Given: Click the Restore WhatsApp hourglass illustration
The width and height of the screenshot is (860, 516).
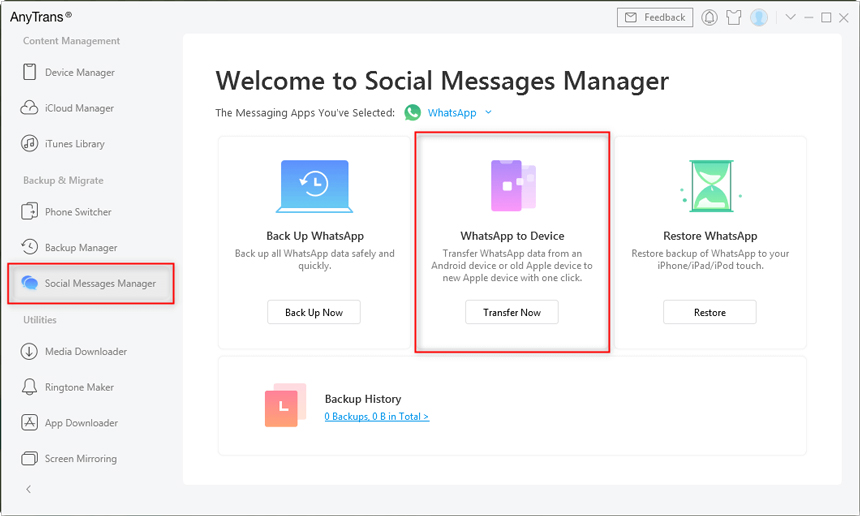Looking at the screenshot, I should click(711, 185).
